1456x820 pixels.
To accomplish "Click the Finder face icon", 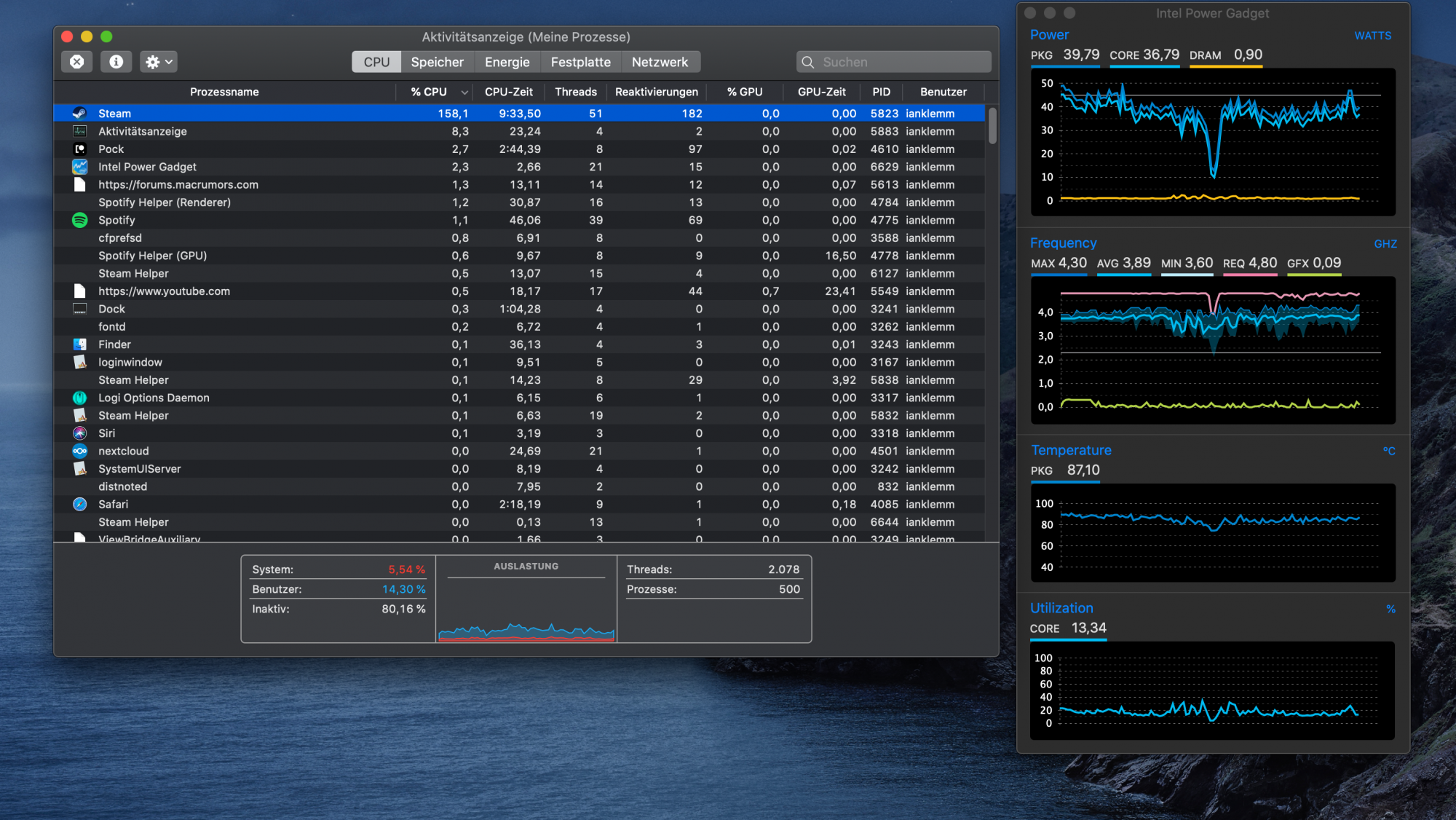I will [80, 344].
